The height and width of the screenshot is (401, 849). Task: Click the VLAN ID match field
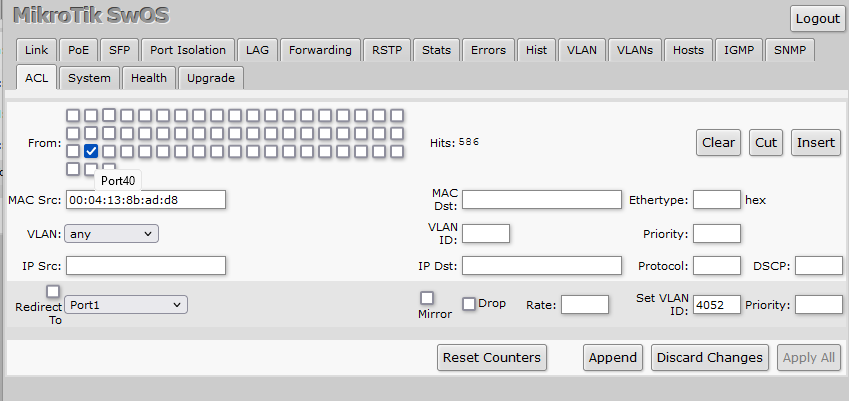pyautogui.click(x=486, y=234)
